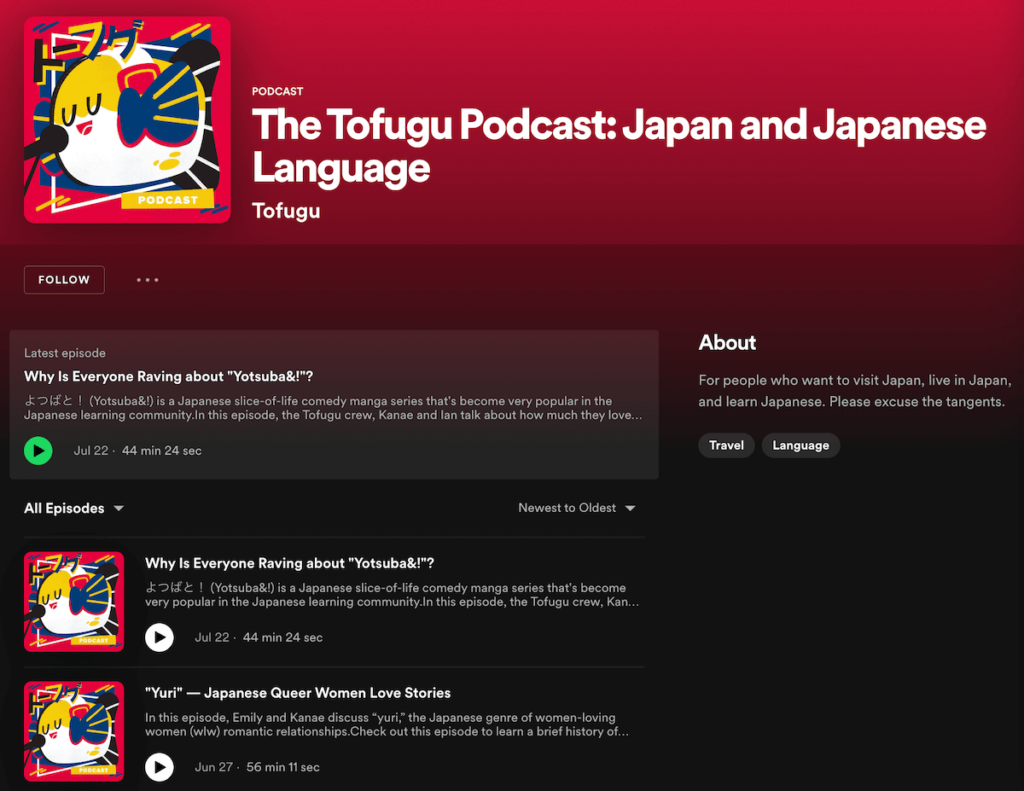The height and width of the screenshot is (791, 1024).
Task: Select the Yuri episode description text
Action: tap(387, 724)
